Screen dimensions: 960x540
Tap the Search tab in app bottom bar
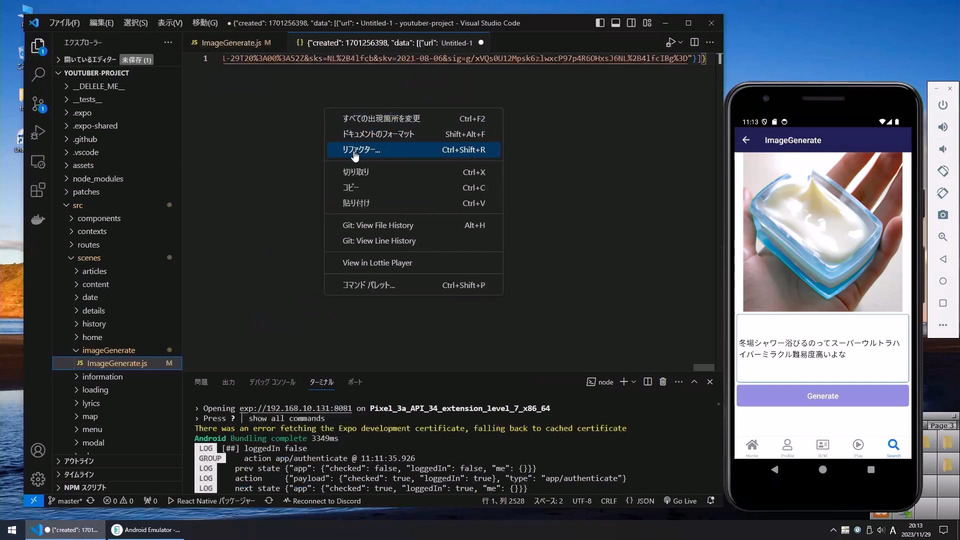pyautogui.click(x=893, y=447)
